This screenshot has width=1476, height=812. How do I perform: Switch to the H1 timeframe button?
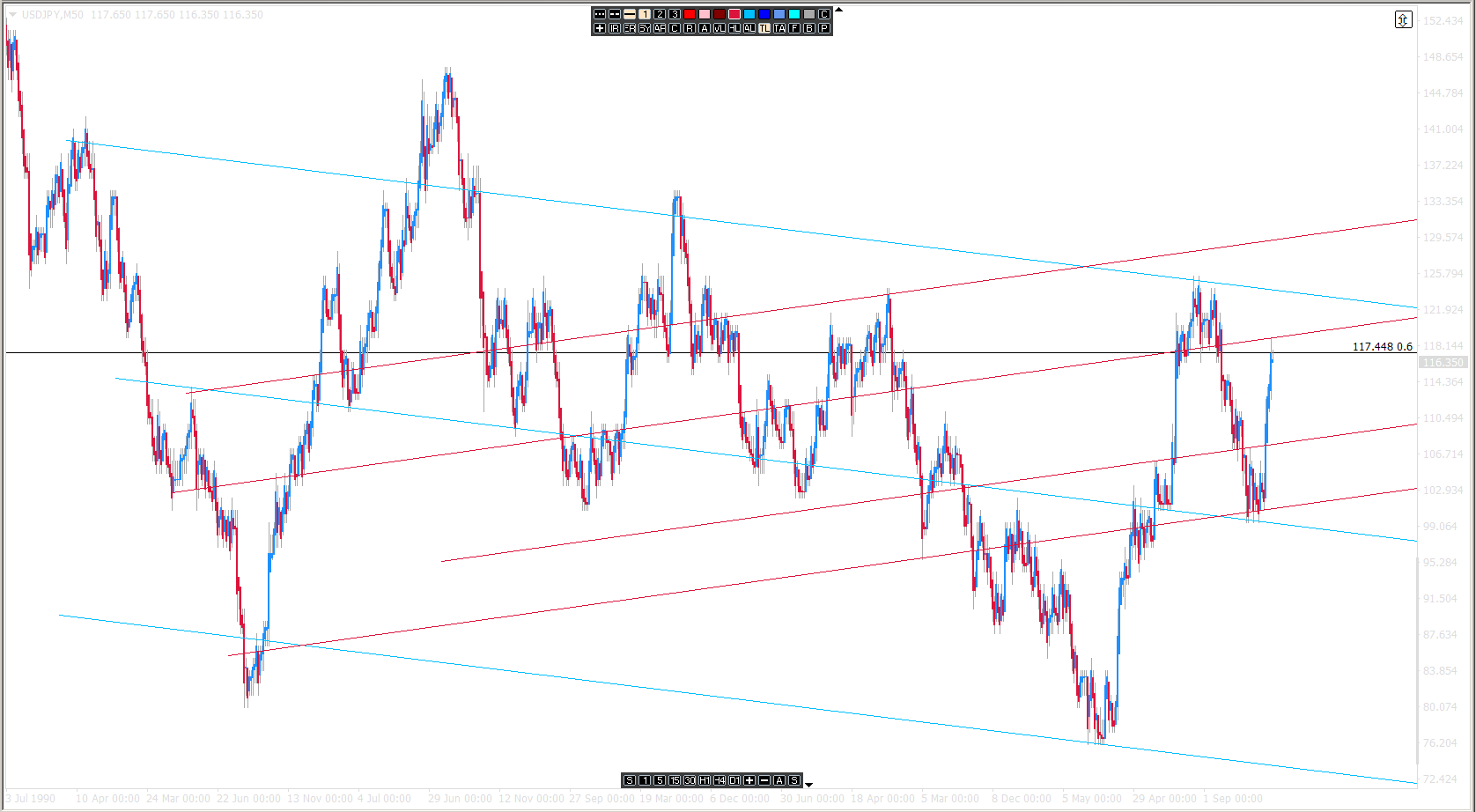tap(705, 780)
